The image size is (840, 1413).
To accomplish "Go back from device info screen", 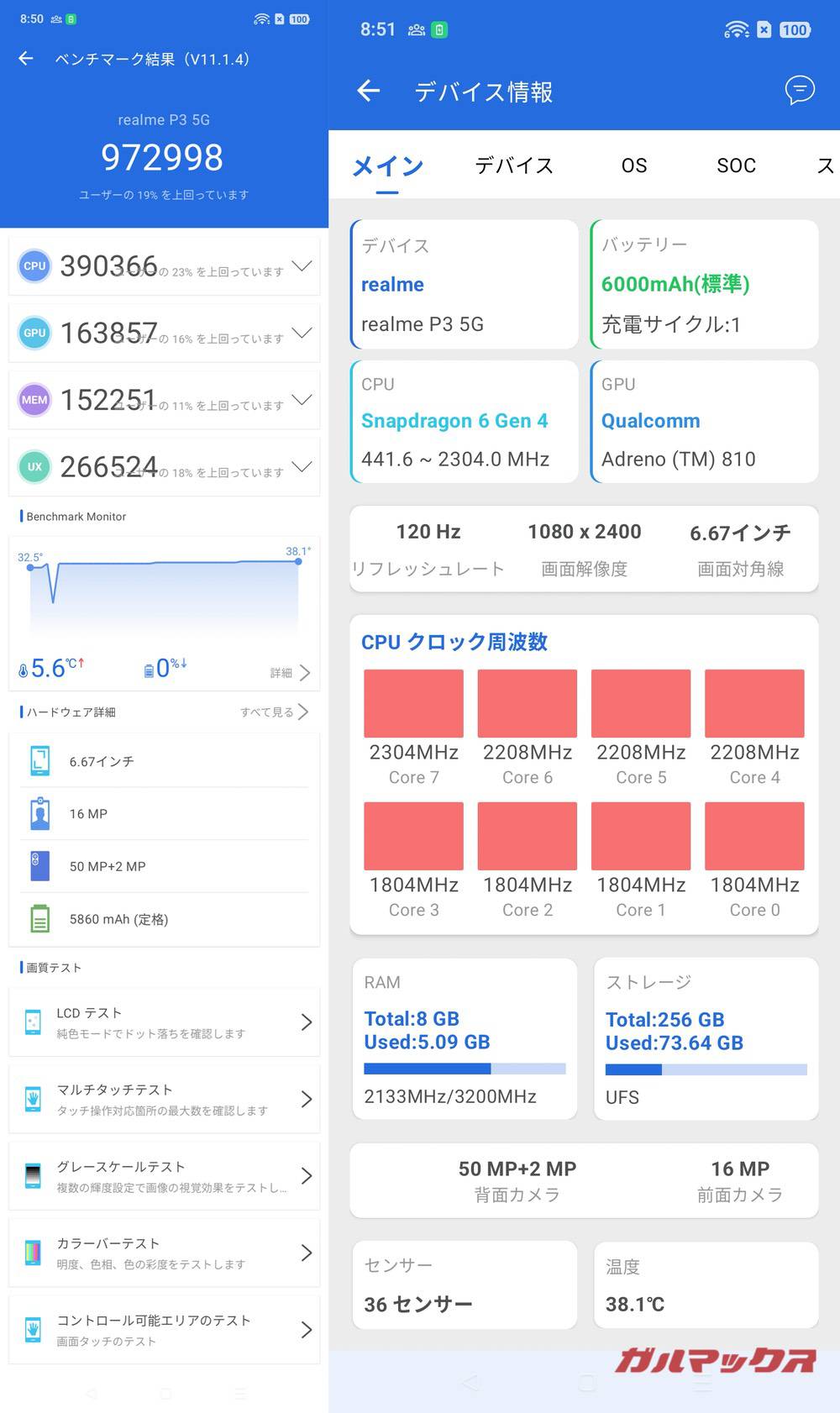I will (x=369, y=91).
